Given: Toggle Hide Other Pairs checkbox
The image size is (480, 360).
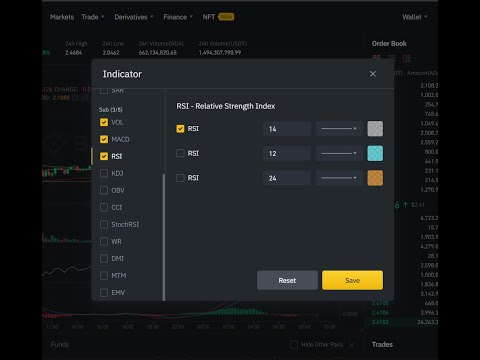Looking at the screenshot, I should (x=294, y=344).
